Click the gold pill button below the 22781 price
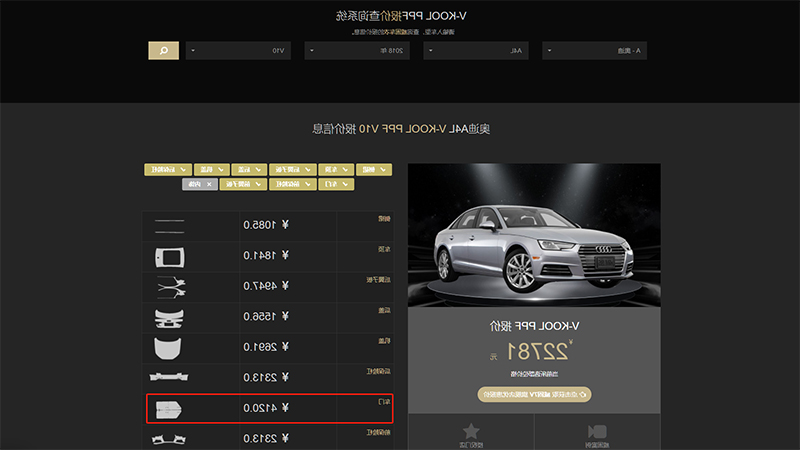This screenshot has width=800, height=450. pyautogui.click(x=534, y=394)
